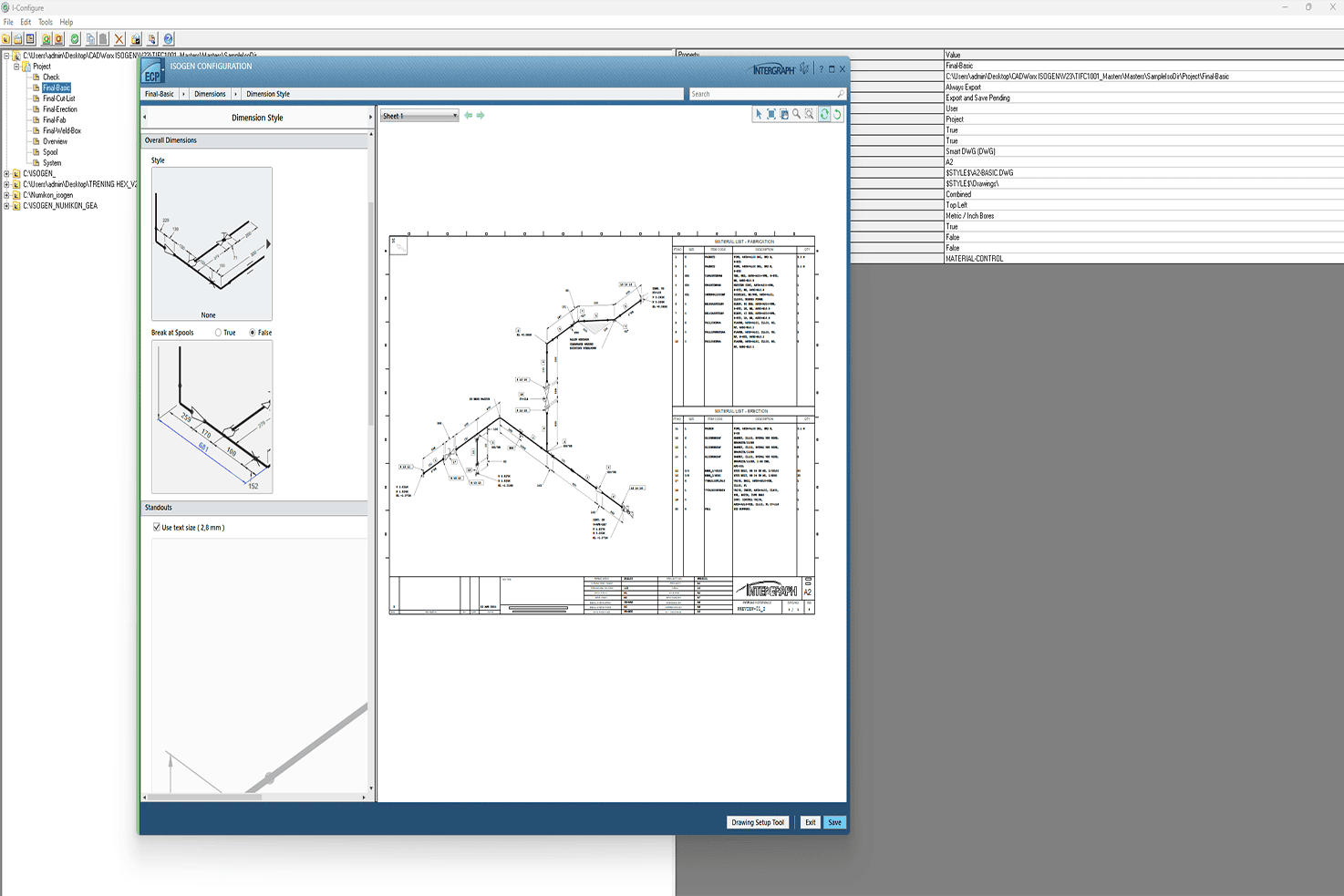This screenshot has width=1344, height=896.
Task: Open the Tools menu
Action: click(46, 22)
